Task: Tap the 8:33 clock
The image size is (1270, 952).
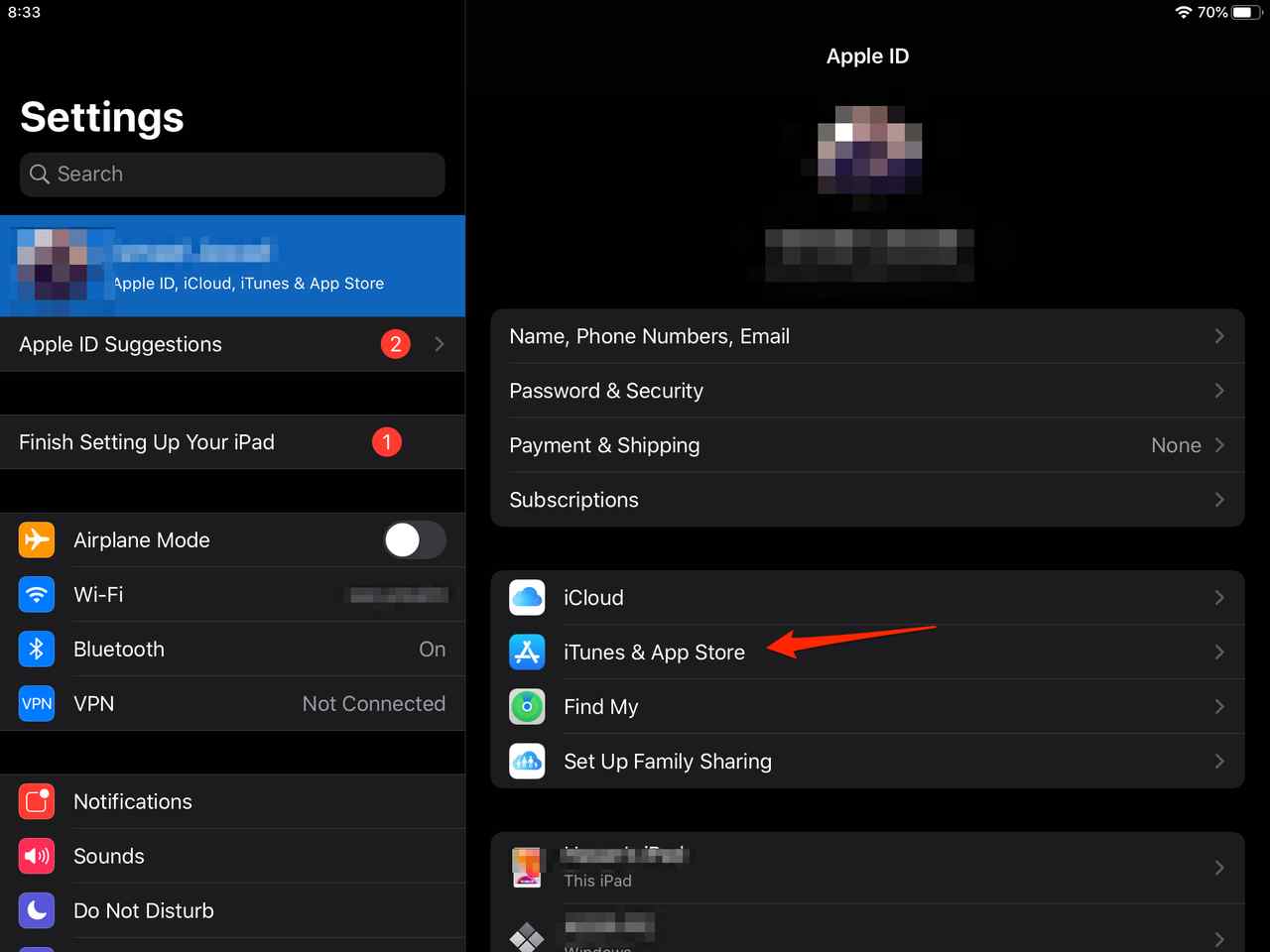Action: (24, 12)
